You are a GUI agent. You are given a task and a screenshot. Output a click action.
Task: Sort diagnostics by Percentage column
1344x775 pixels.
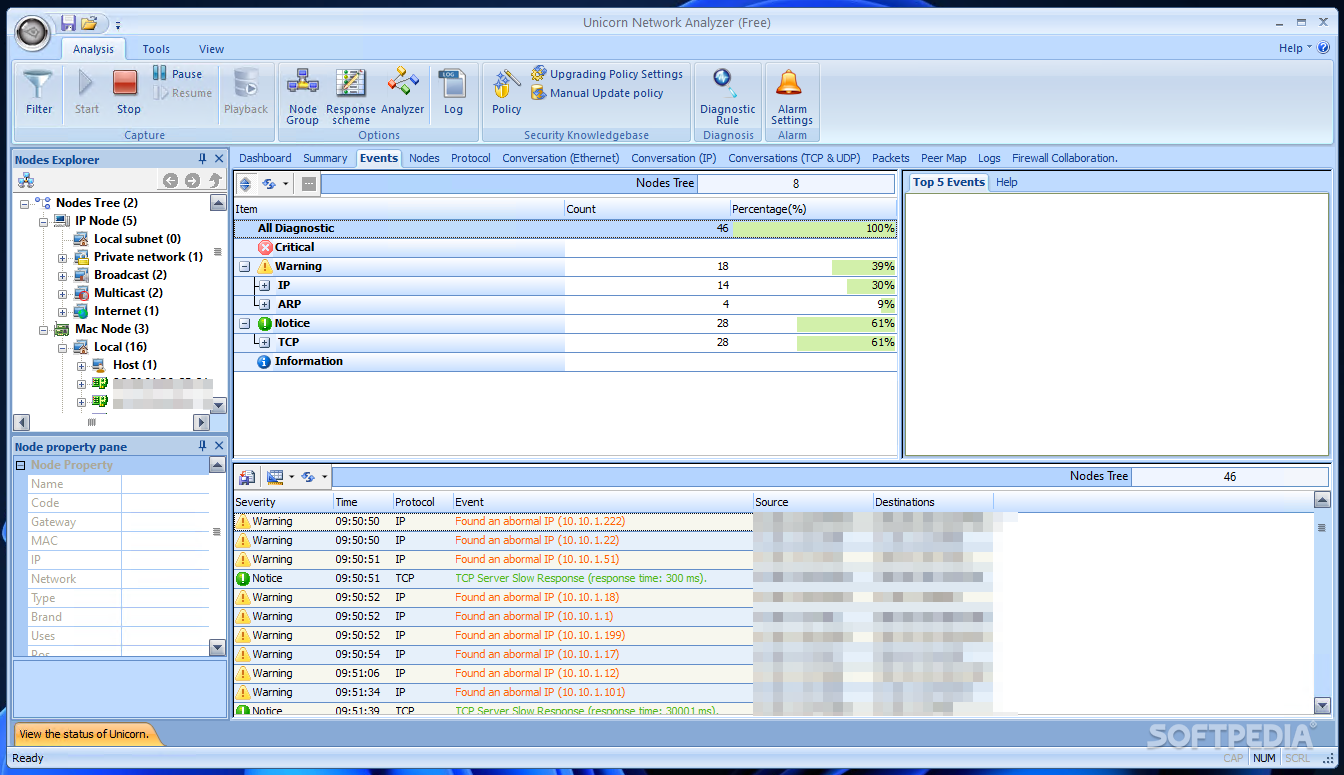click(814, 209)
